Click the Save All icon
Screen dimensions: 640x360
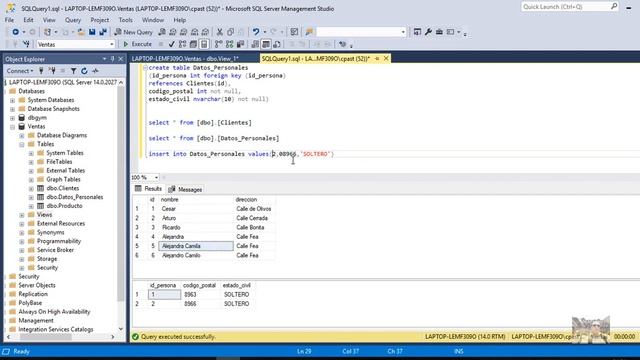[103, 32]
